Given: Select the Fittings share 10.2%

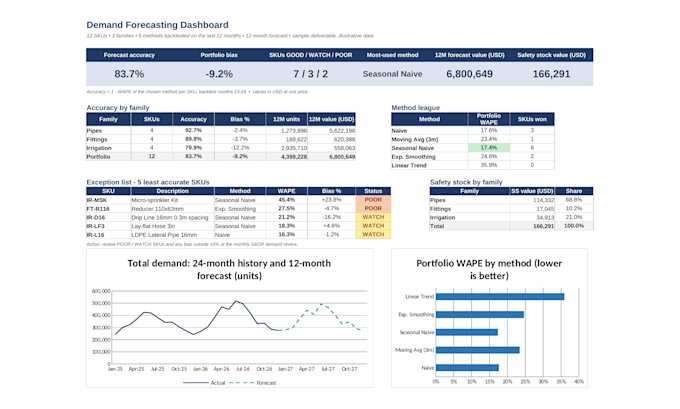Looking at the screenshot, I should click(x=574, y=208).
